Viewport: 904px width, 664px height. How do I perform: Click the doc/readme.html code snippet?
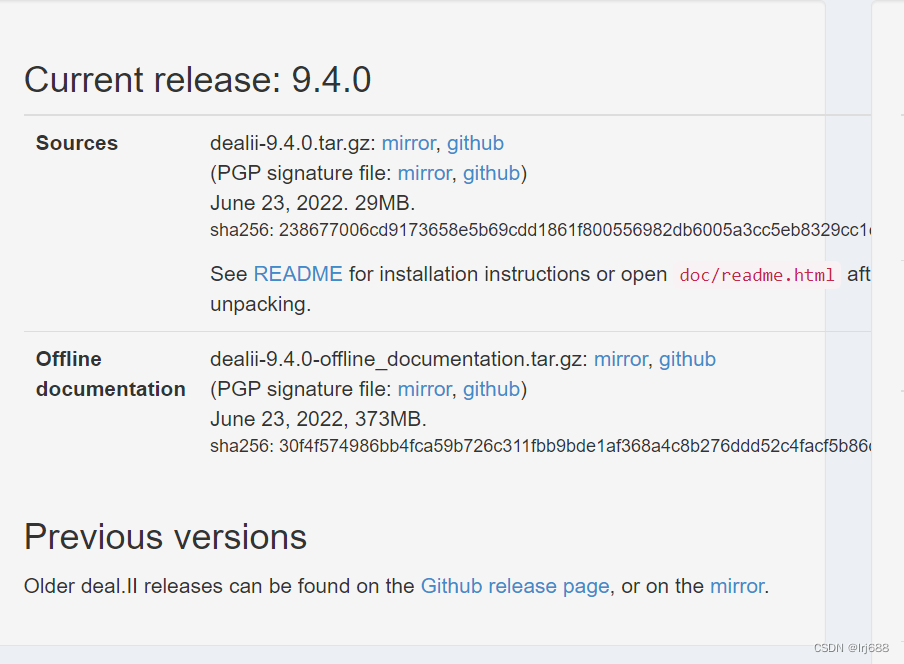(x=756, y=275)
